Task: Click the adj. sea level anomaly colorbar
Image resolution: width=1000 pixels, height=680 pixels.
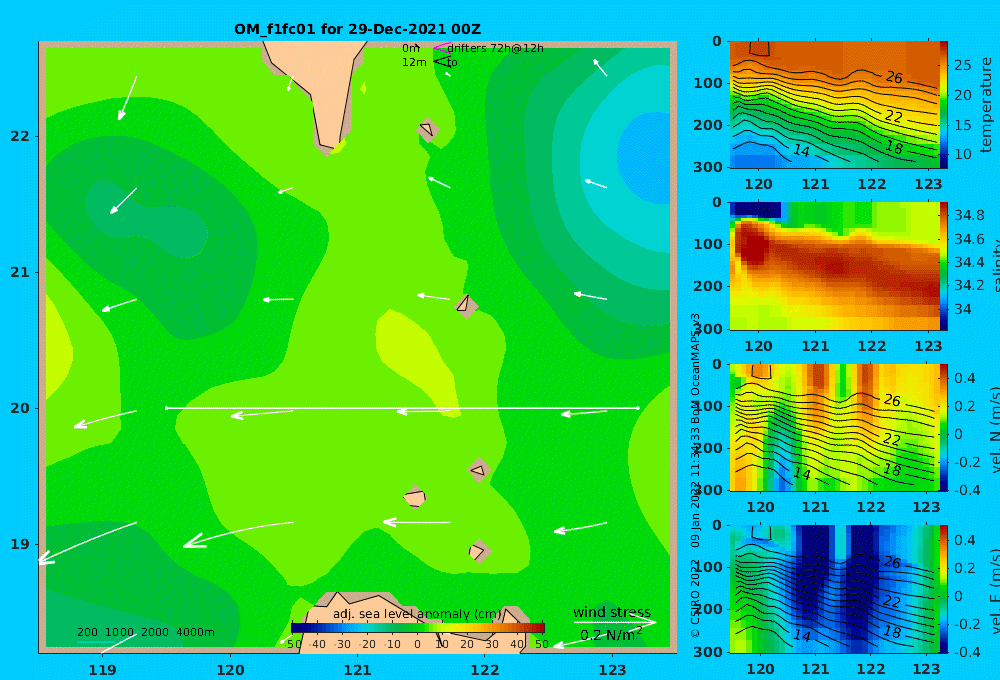Action: 418,628
